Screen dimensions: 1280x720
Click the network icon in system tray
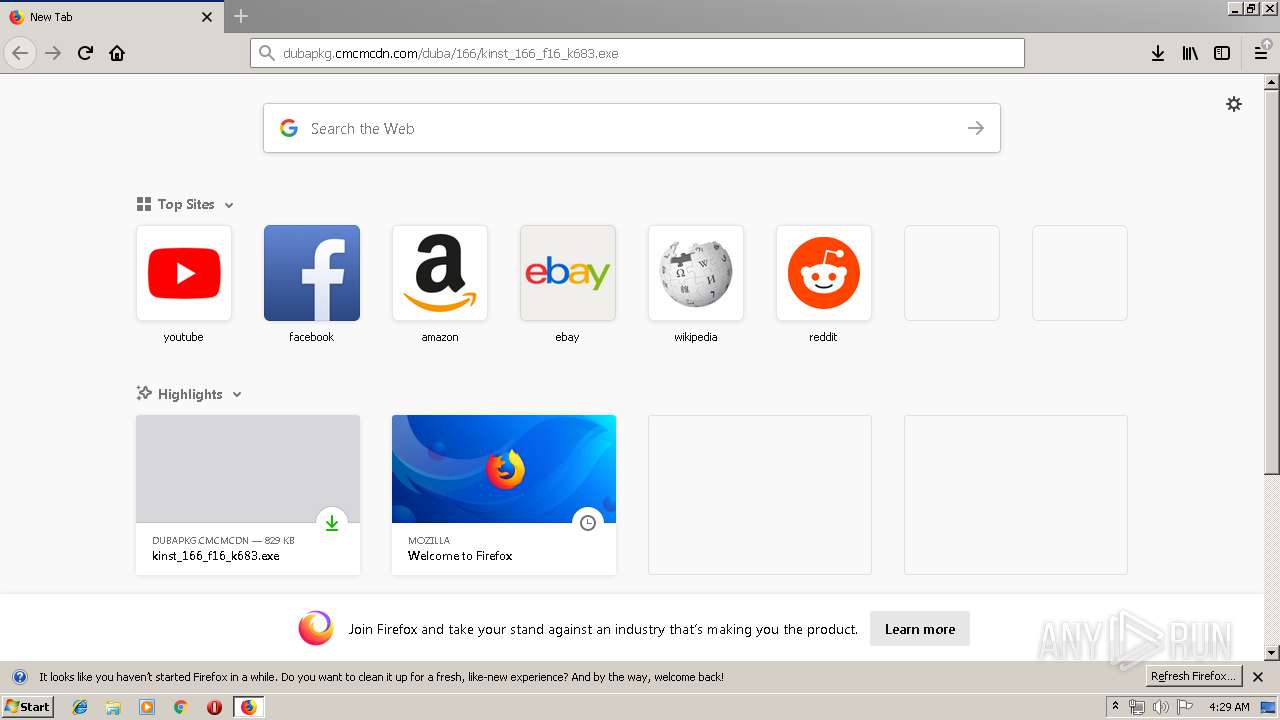(1136, 707)
